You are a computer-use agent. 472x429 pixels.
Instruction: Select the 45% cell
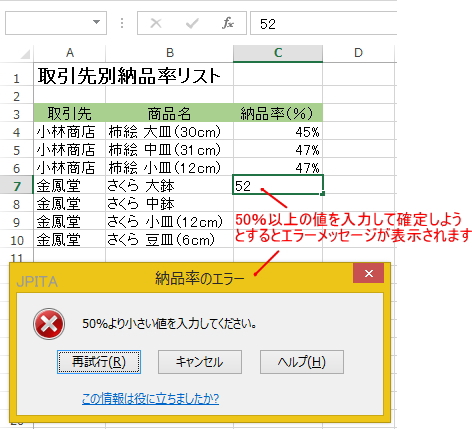[278, 131]
